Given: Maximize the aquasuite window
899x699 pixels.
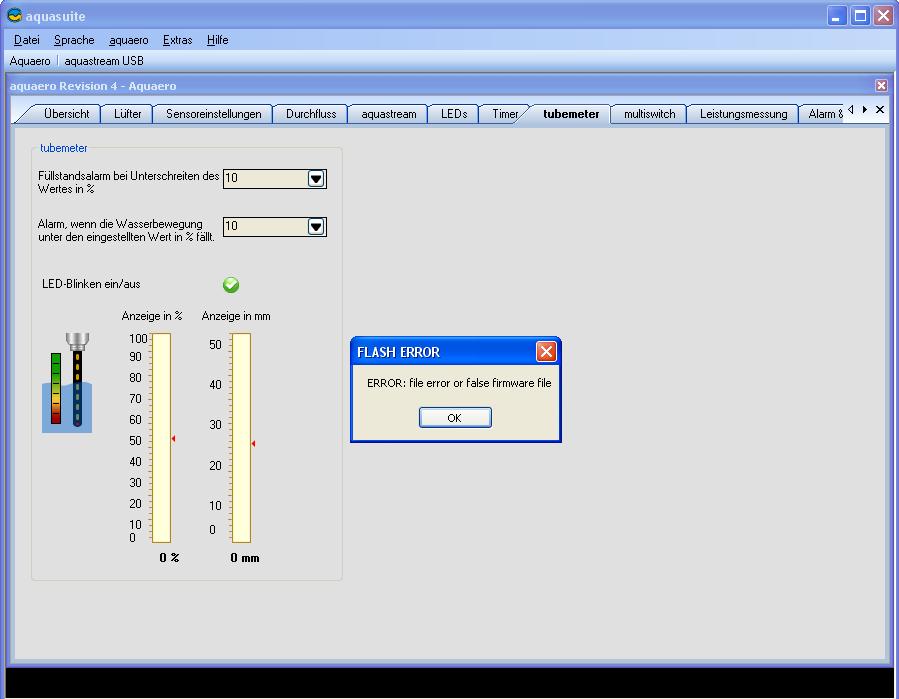Looking at the screenshot, I should click(861, 15).
